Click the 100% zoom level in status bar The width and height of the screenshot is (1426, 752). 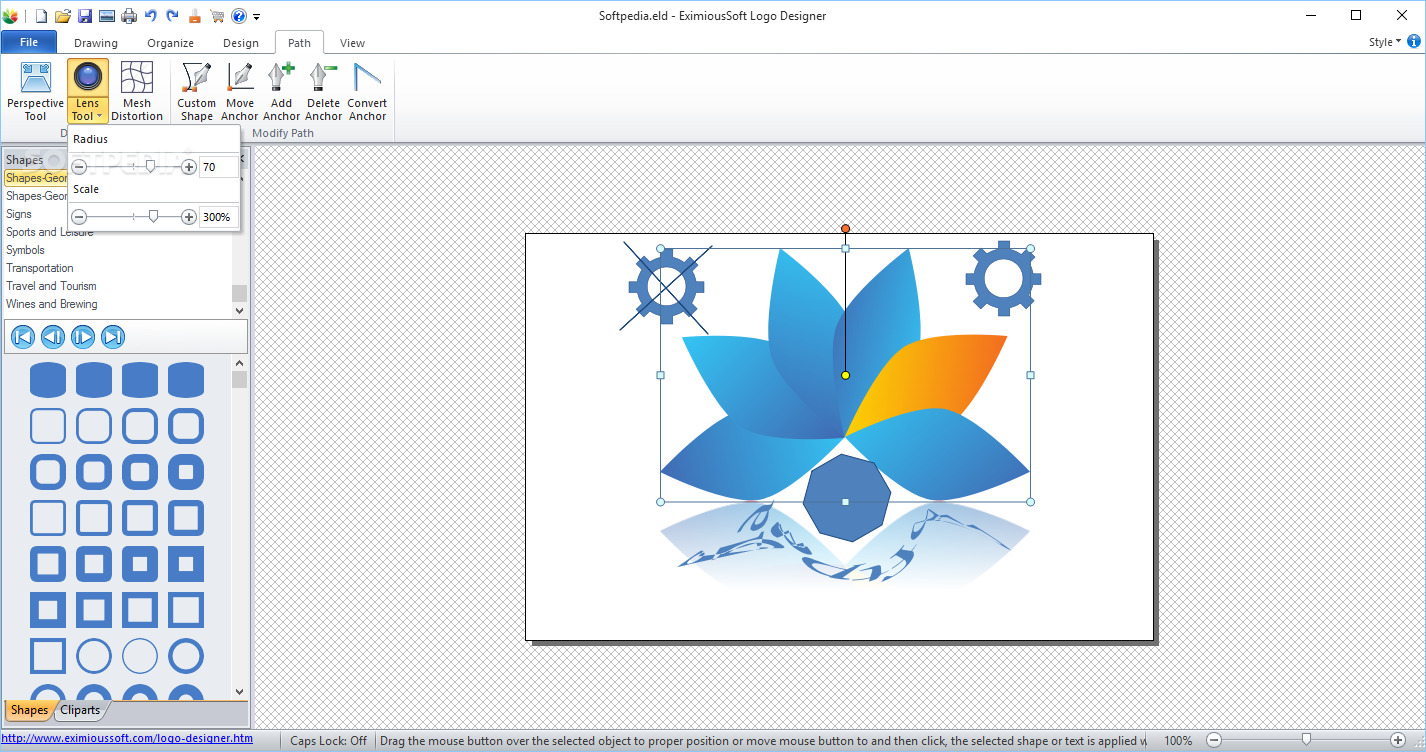pos(1178,741)
